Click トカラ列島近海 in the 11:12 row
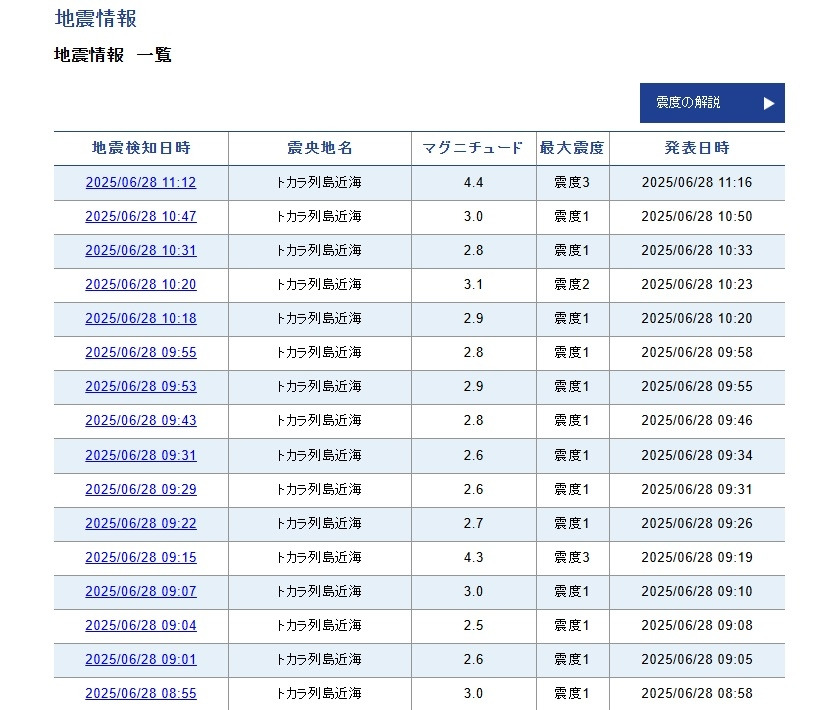The image size is (834, 710). point(319,182)
